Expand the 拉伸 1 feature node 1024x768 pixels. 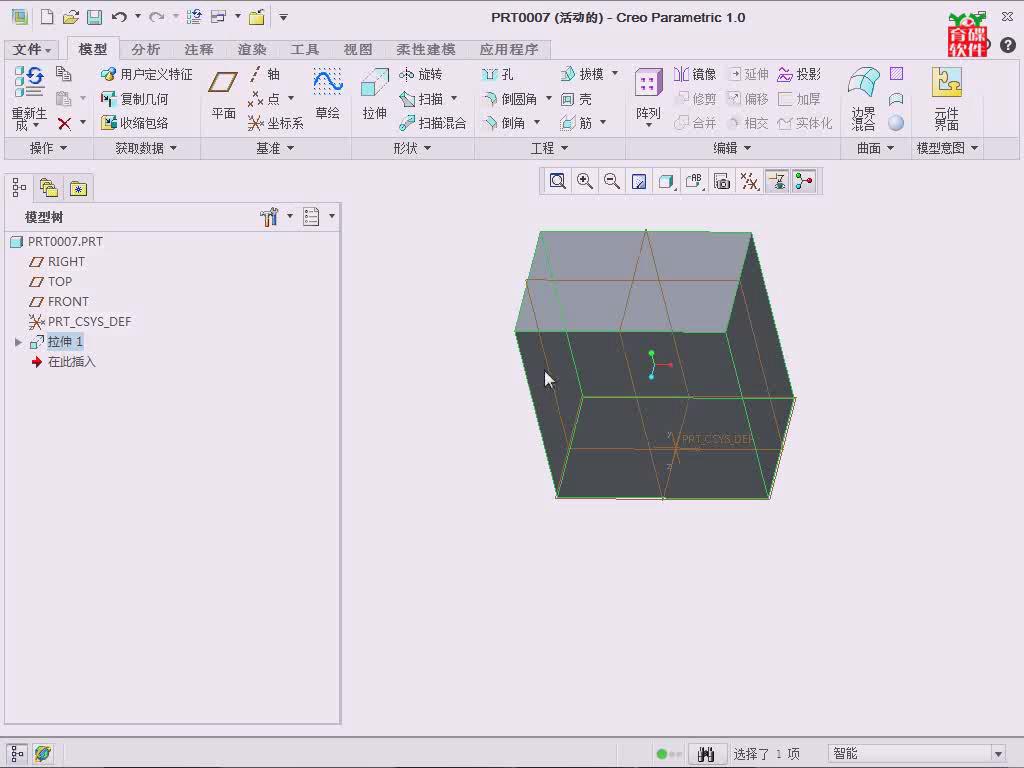[18, 342]
